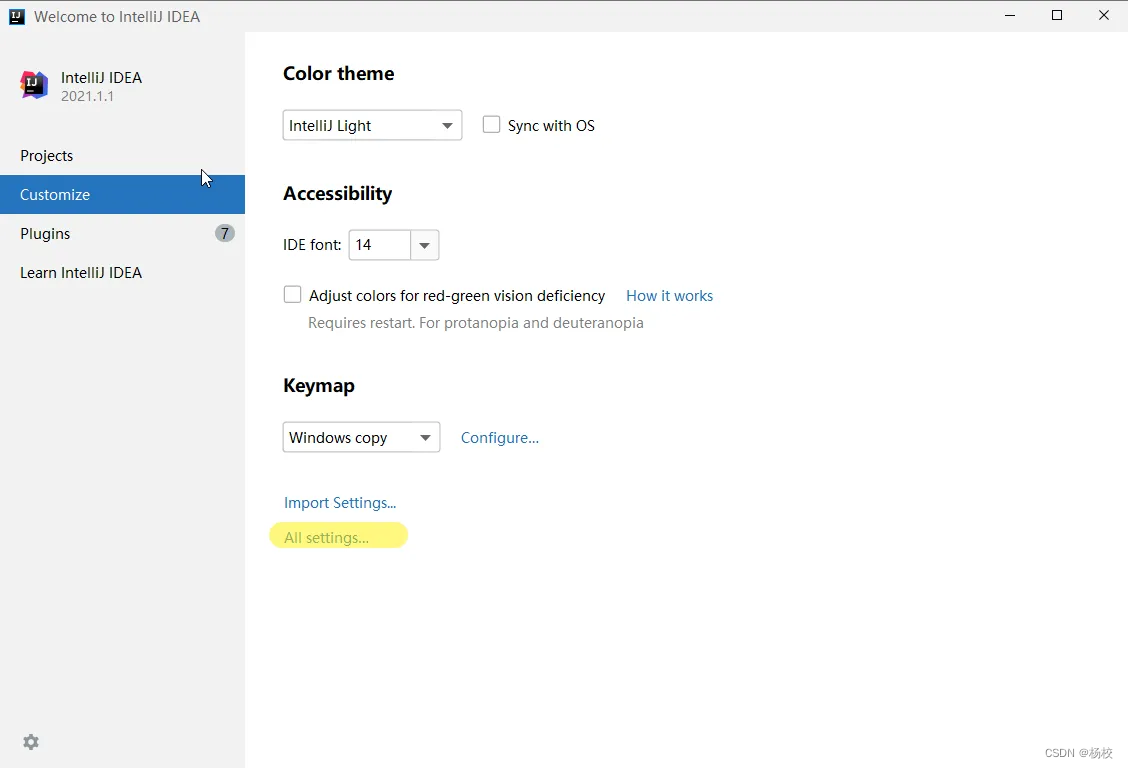Maximize the Welcome window
The width and height of the screenshot is (1128, 768).
[1057, 15]
